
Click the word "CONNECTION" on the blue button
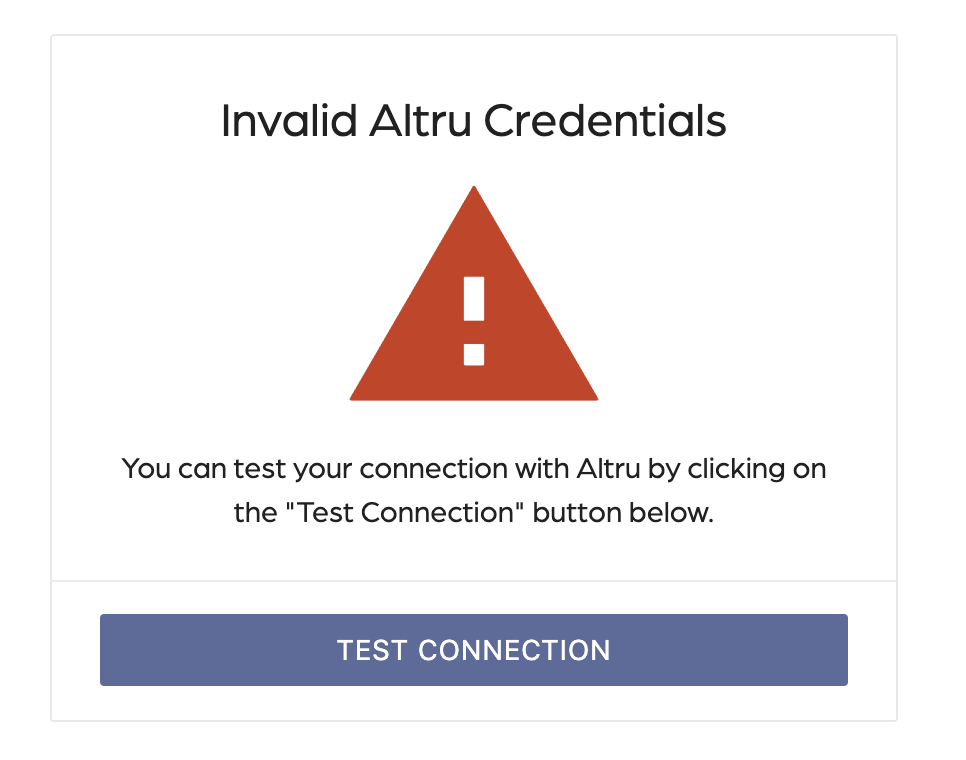point(514,650)
